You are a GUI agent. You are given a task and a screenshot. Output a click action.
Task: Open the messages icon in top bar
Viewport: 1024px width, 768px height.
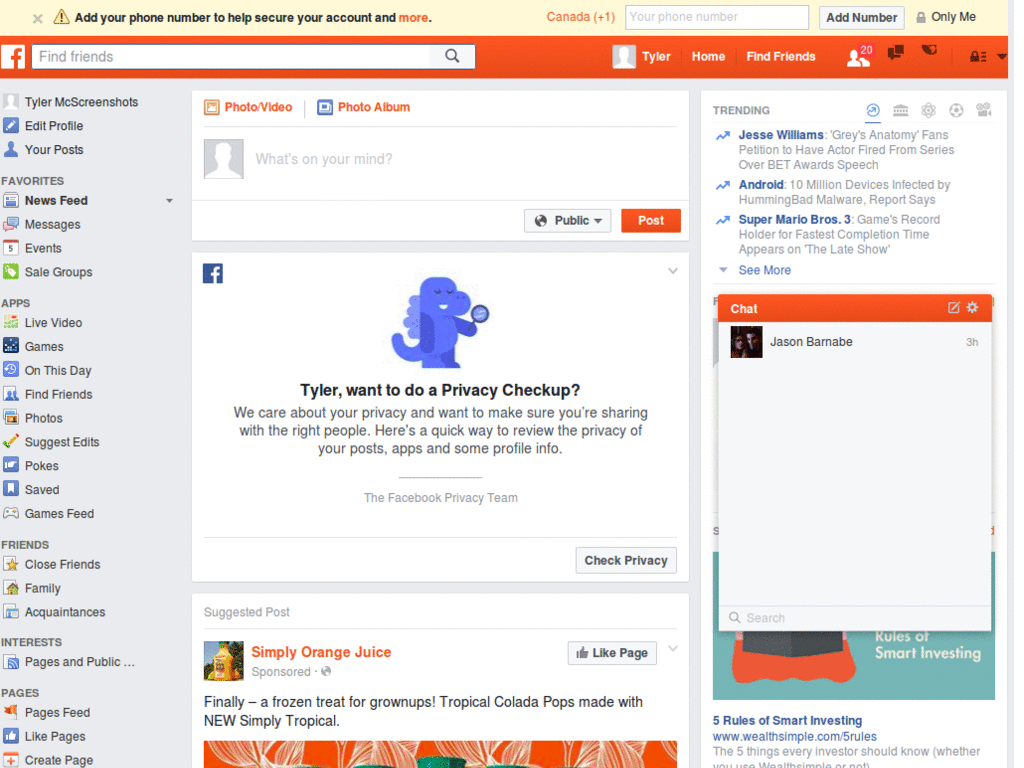pos(895,53)
